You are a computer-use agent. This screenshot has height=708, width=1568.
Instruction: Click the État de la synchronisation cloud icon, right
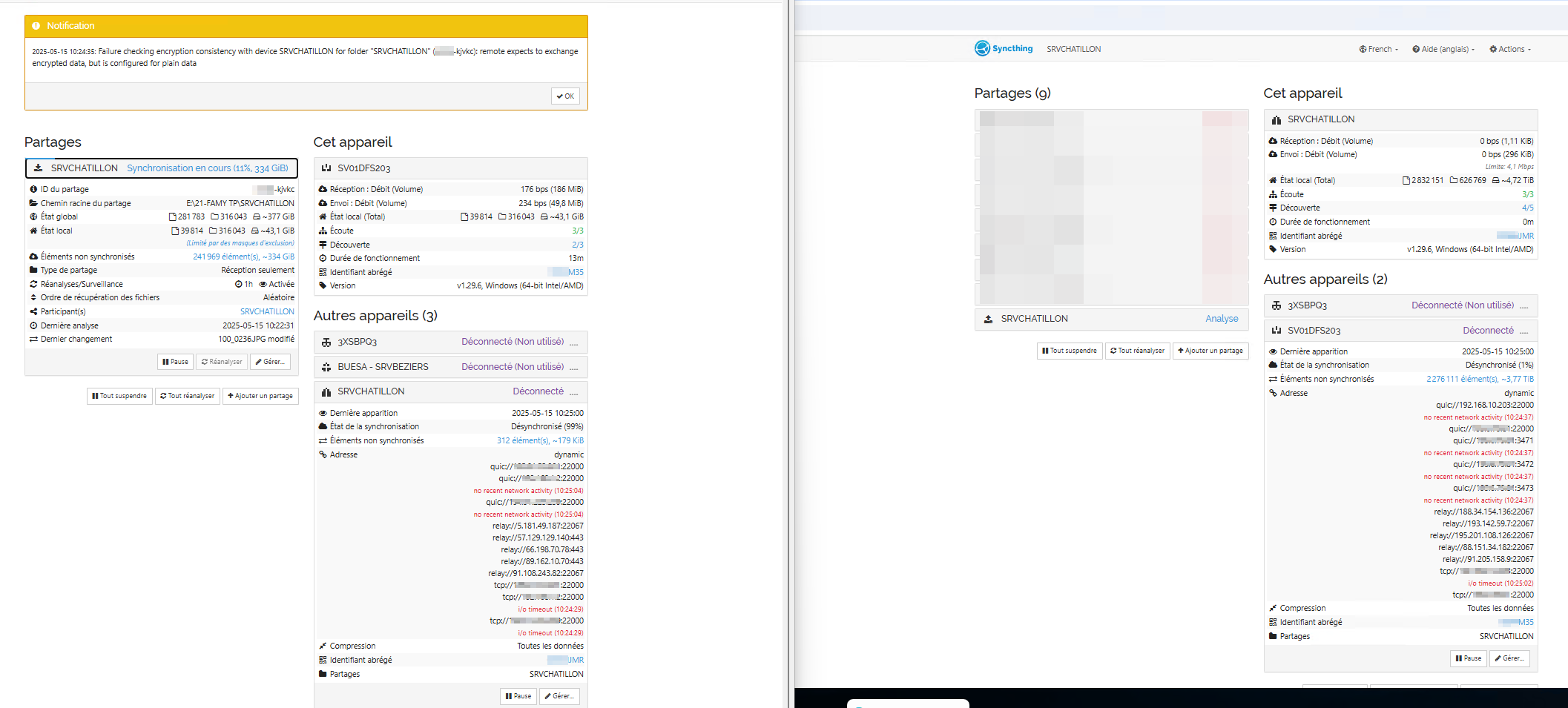click(1273, 365)
